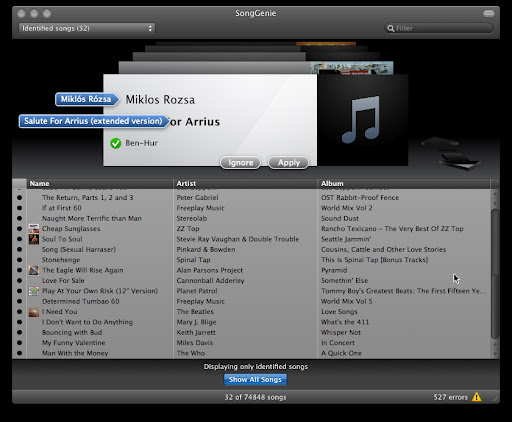Click the large music note album artwork
Image resolution: width=512 pixels, height=422 pixels.
362,120
